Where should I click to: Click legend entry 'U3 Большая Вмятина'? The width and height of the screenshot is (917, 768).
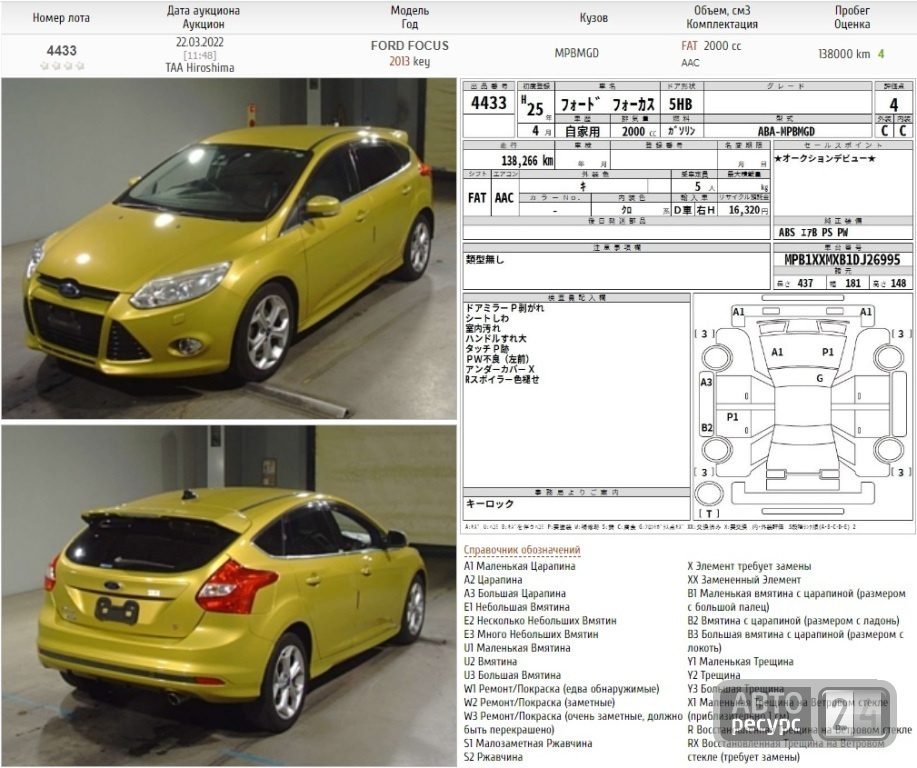tap(512, 675)
